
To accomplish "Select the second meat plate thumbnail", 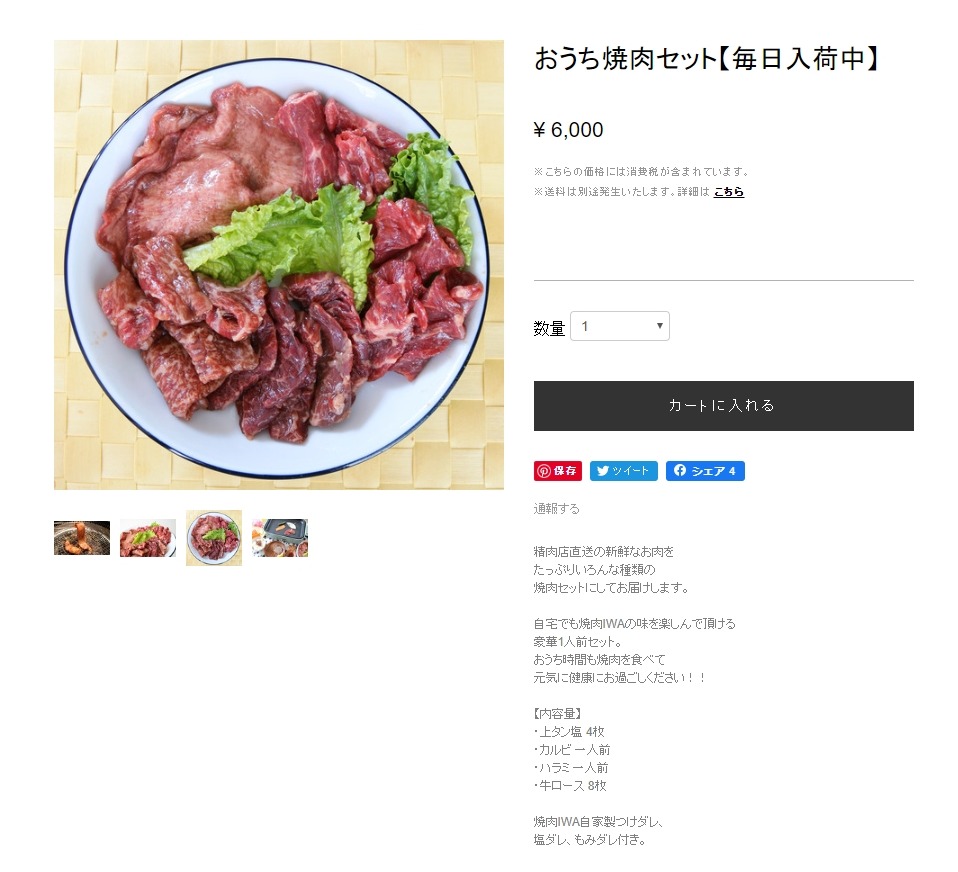I will click(148, 538).
